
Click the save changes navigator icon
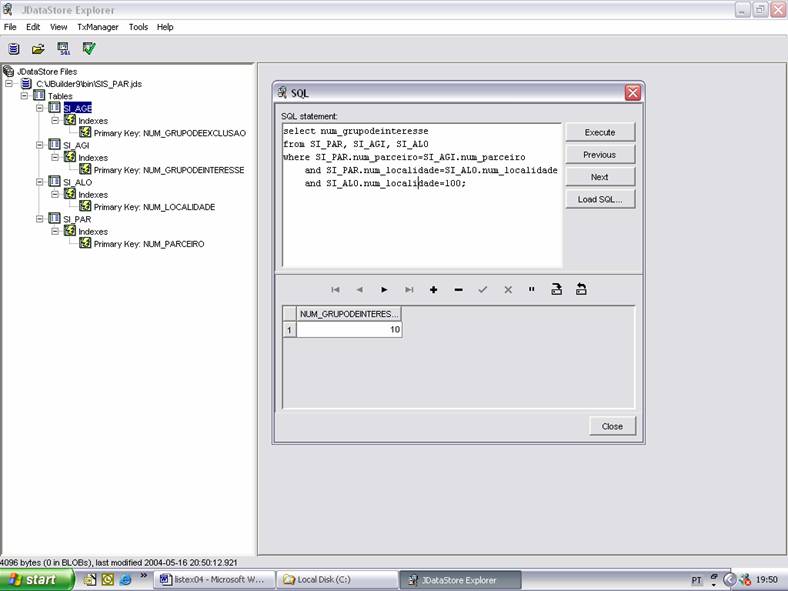(x=556, y=289)
